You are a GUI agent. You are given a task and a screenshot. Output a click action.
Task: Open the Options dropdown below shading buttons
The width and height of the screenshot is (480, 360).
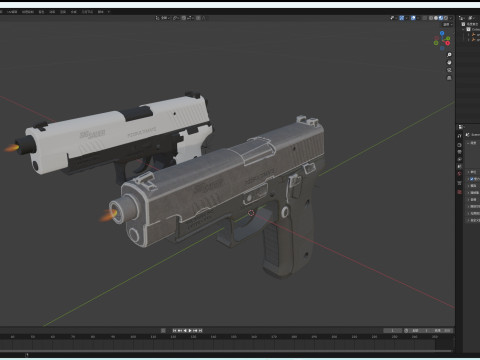pyautogui.click(x=447, y=24)
